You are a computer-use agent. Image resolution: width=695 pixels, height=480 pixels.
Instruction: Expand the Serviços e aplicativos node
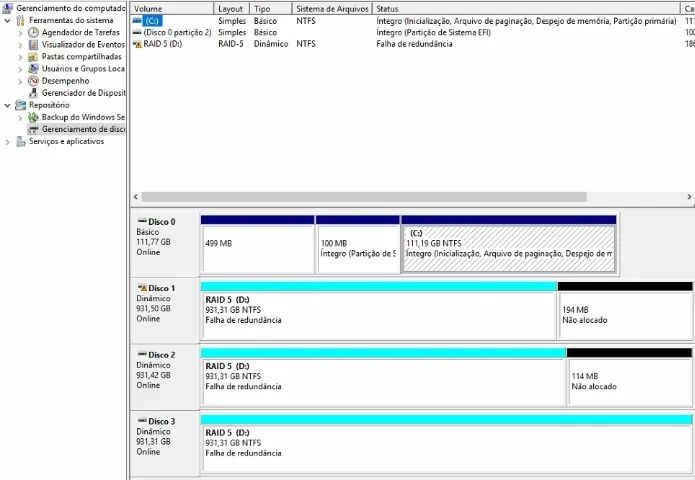coord(8,142)
